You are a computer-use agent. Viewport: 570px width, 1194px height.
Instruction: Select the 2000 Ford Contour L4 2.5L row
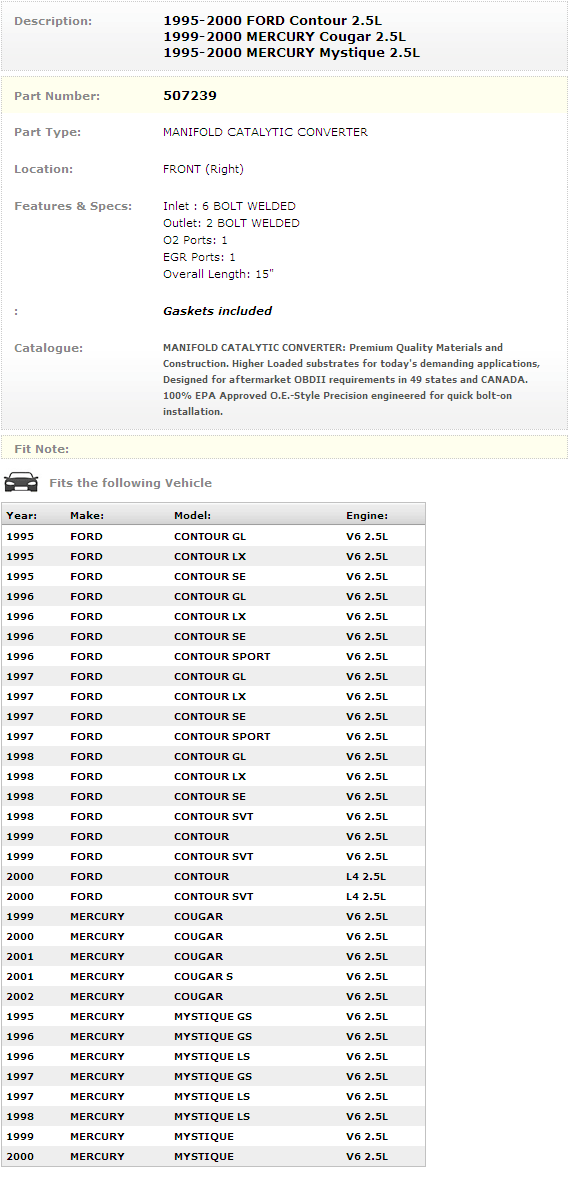tap(213, 876)
